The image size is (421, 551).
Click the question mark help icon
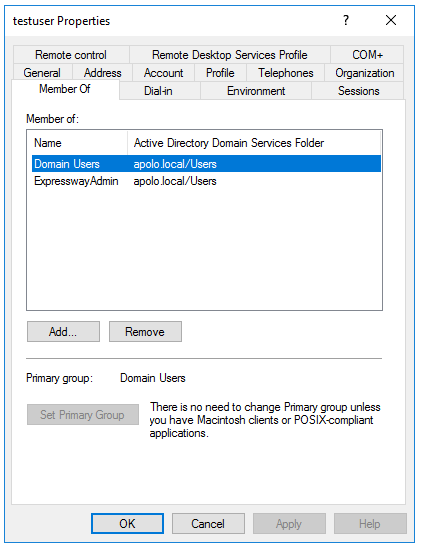tap(346, 20)
